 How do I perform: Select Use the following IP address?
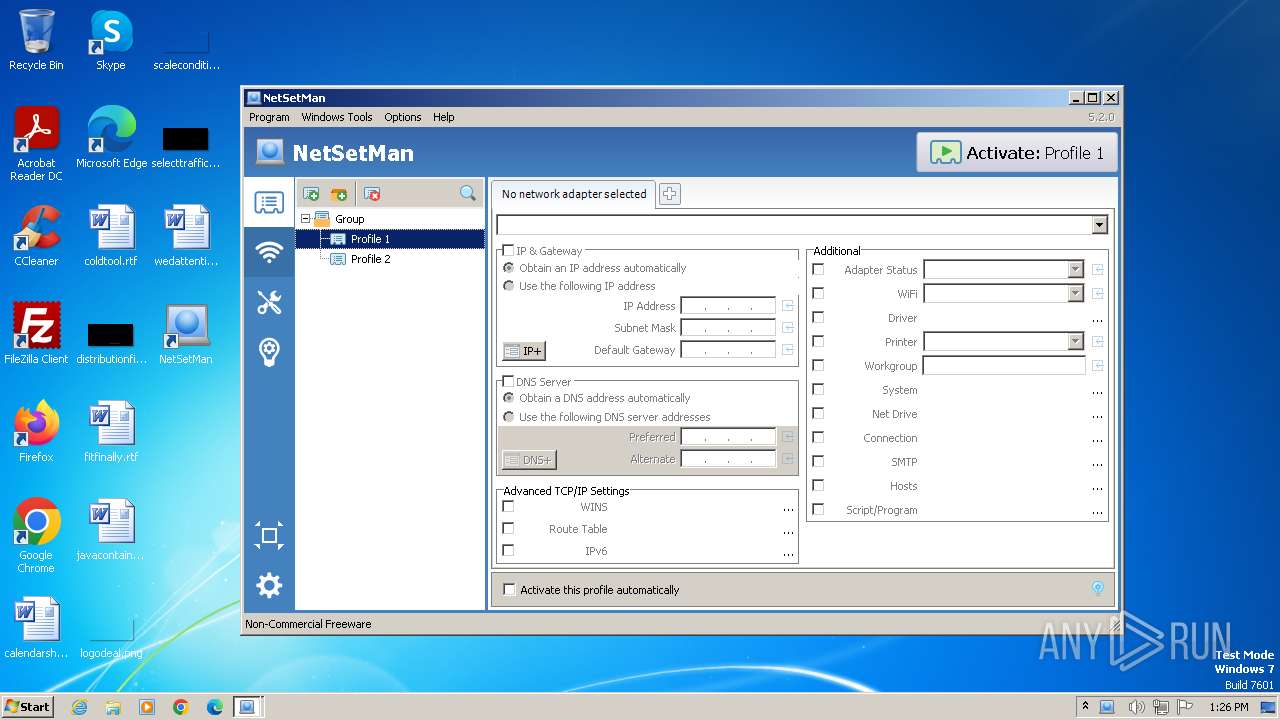pos(509,286)
